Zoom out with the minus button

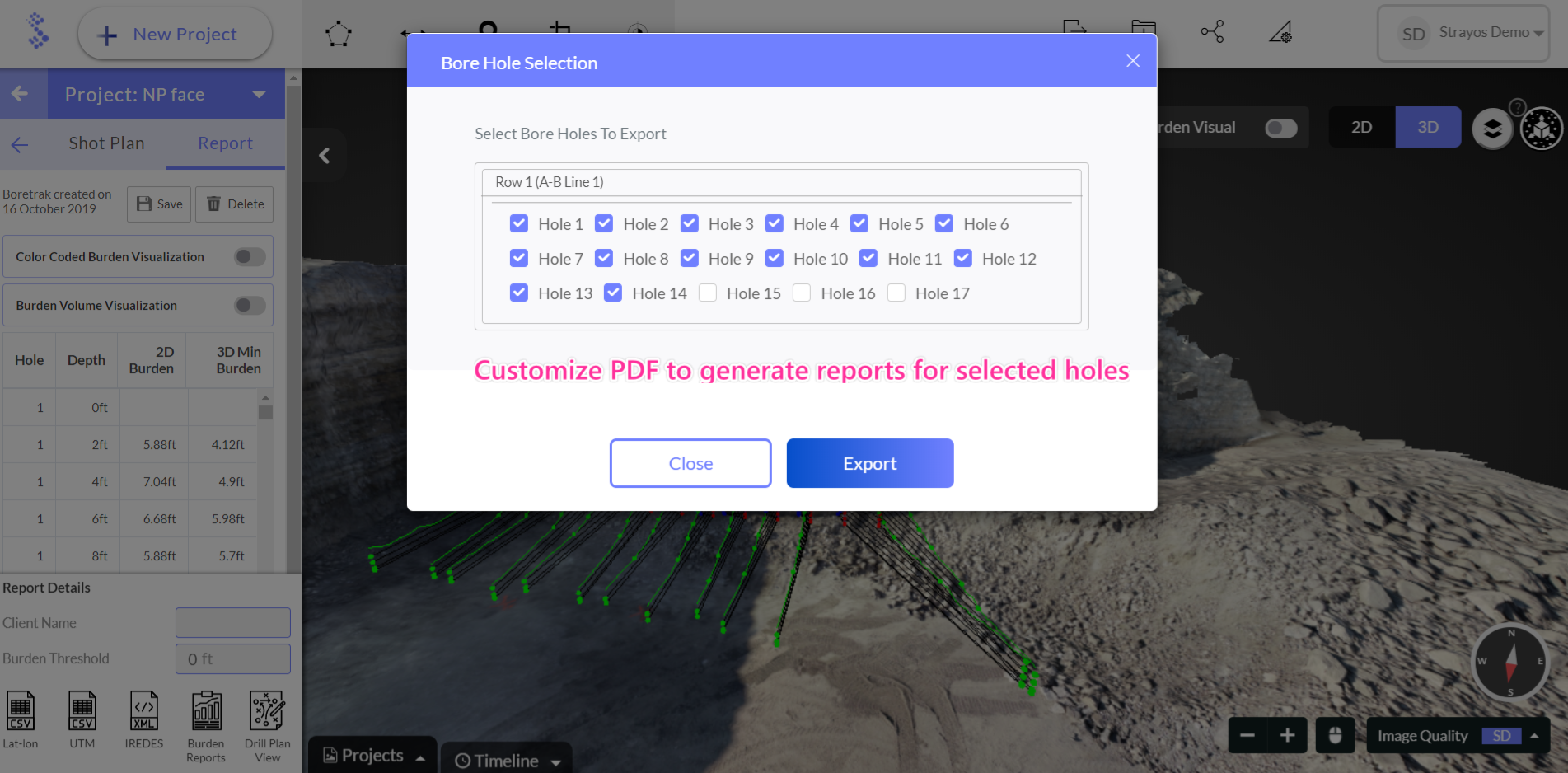tap(1247, 735)
